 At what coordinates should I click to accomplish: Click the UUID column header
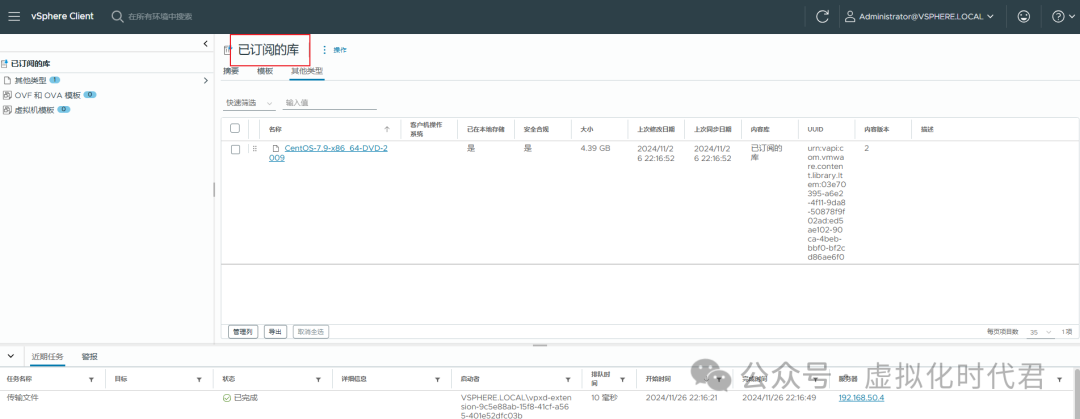tap(816, 129)
